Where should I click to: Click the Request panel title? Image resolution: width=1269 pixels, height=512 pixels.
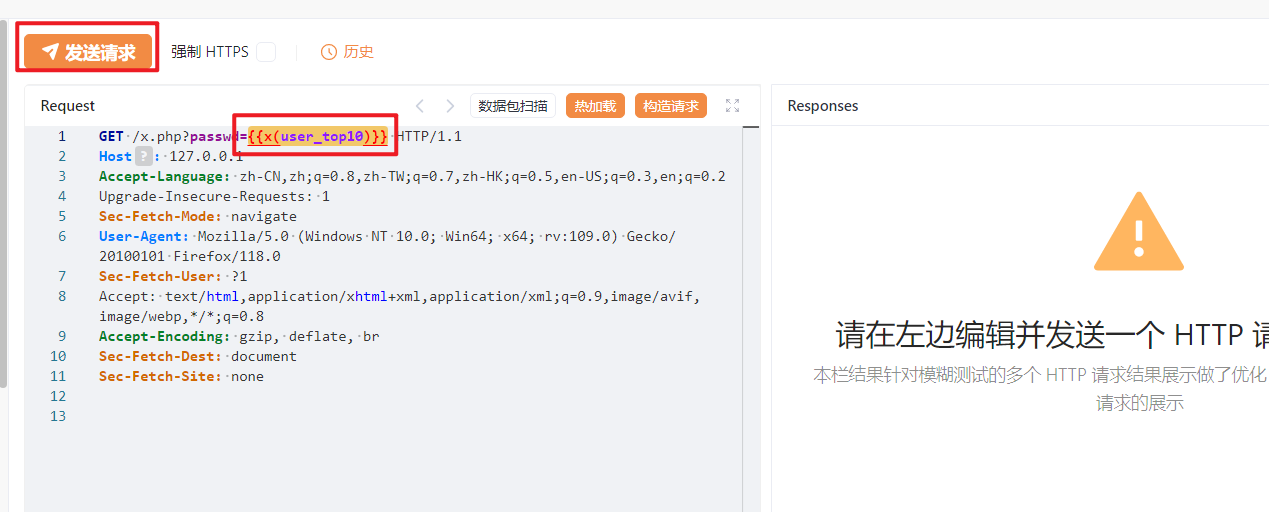pyautogui.click(x=68, y=106)
